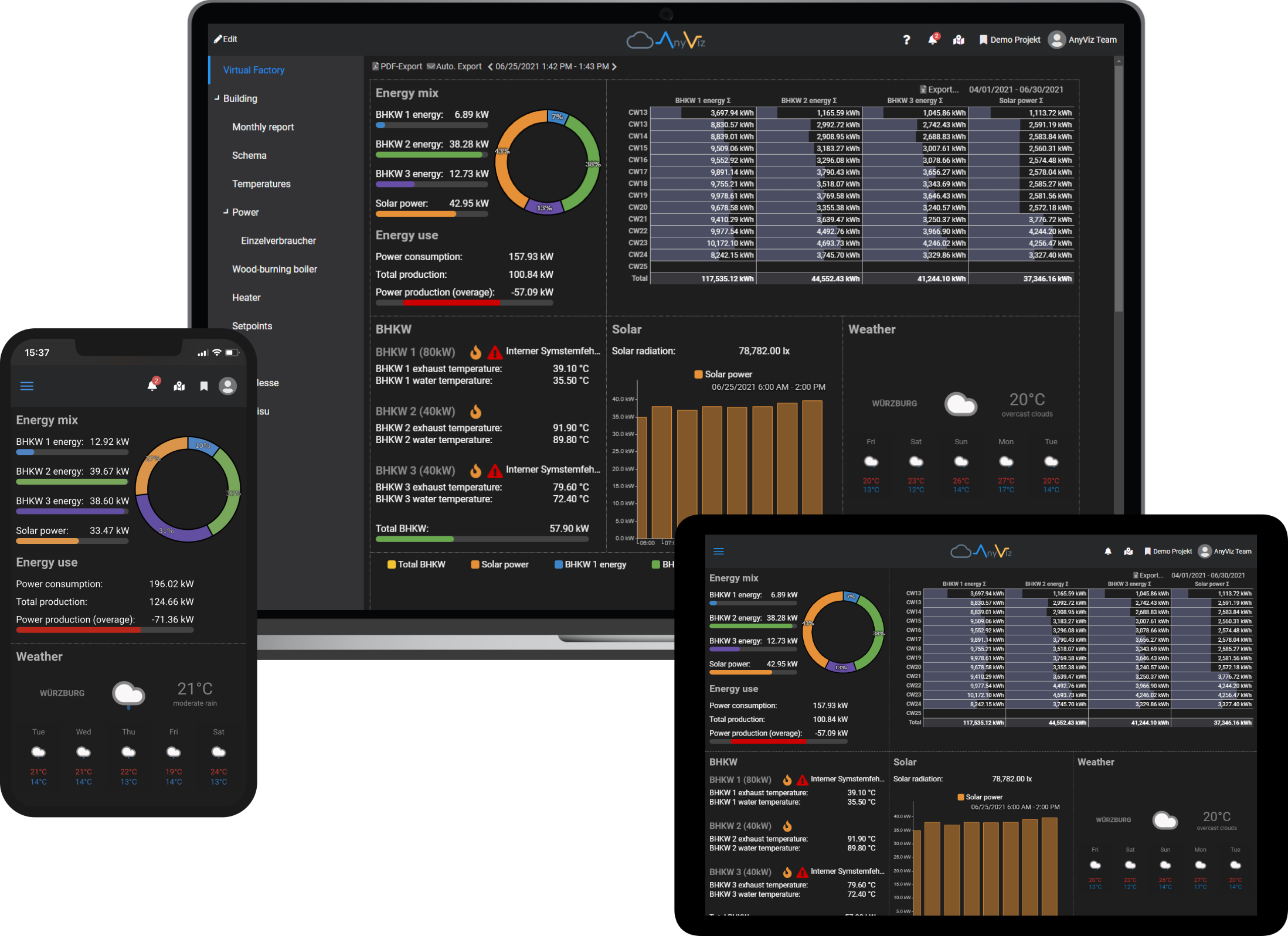Screen dimensions: 1288x936
Task: Click the laptop page vertical scrollbar
Action: (x=1119, y=188)
